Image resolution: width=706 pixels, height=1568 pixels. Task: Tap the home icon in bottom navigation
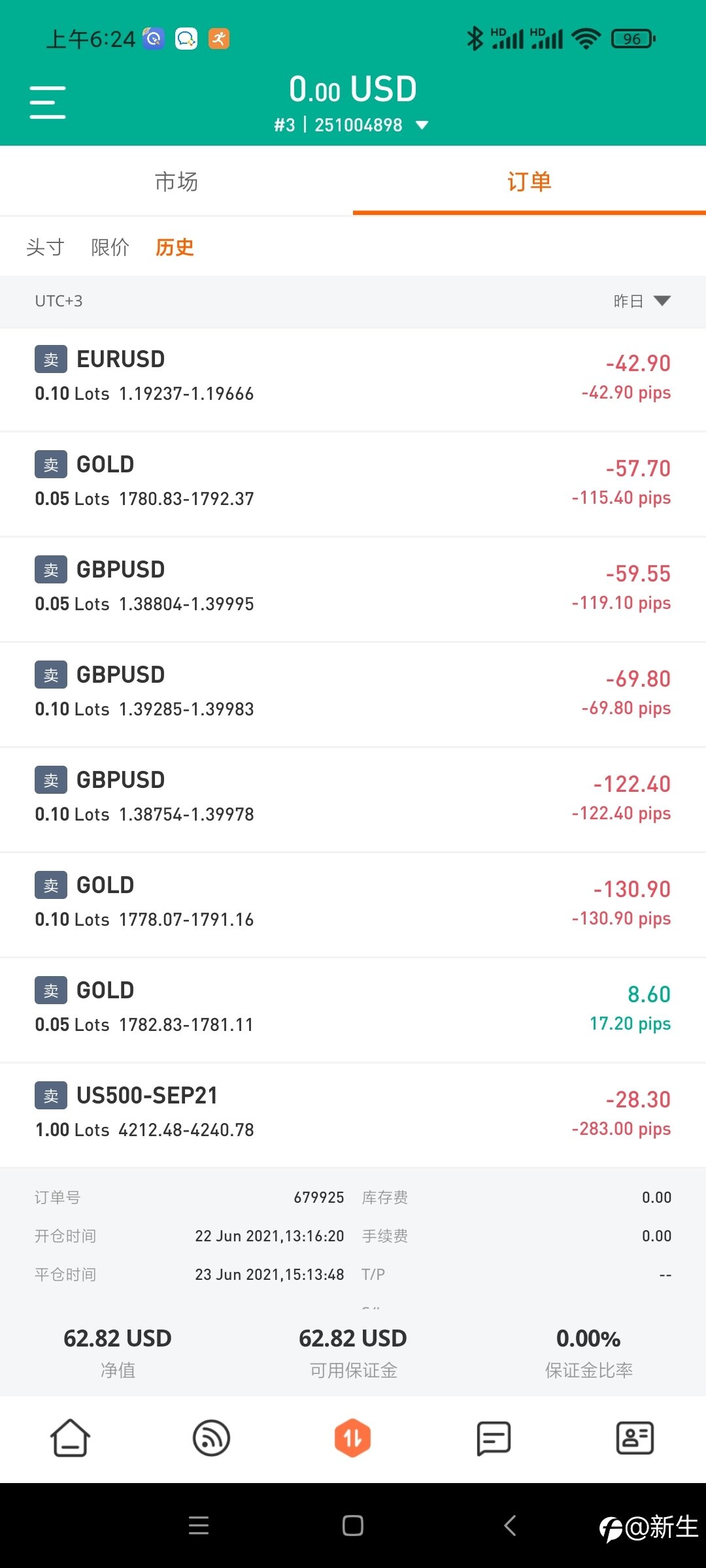point(71,1438)
